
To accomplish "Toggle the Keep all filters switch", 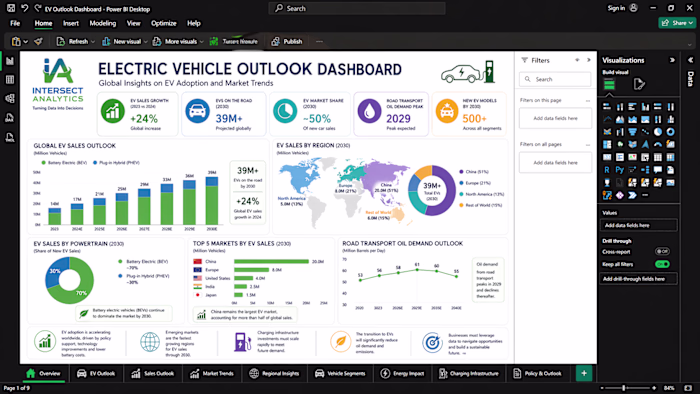I will tap(662, 264).
